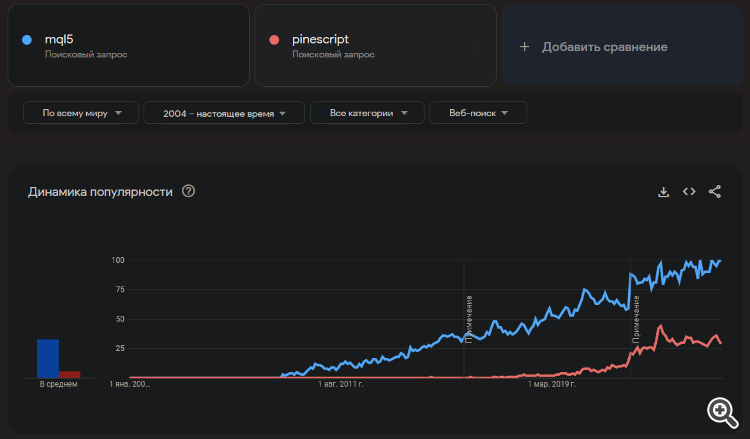Expand the По всему миру region dropdown
Screen dimensions: 750x439
point(80,113)
